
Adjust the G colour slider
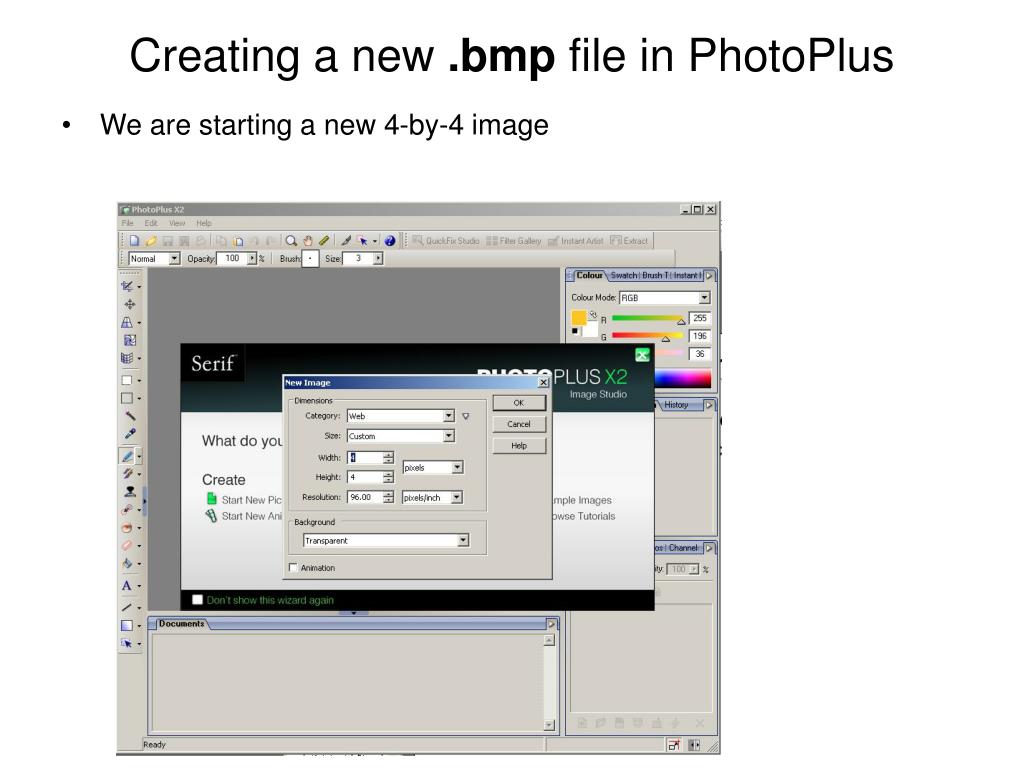click(x=648, y=337)
